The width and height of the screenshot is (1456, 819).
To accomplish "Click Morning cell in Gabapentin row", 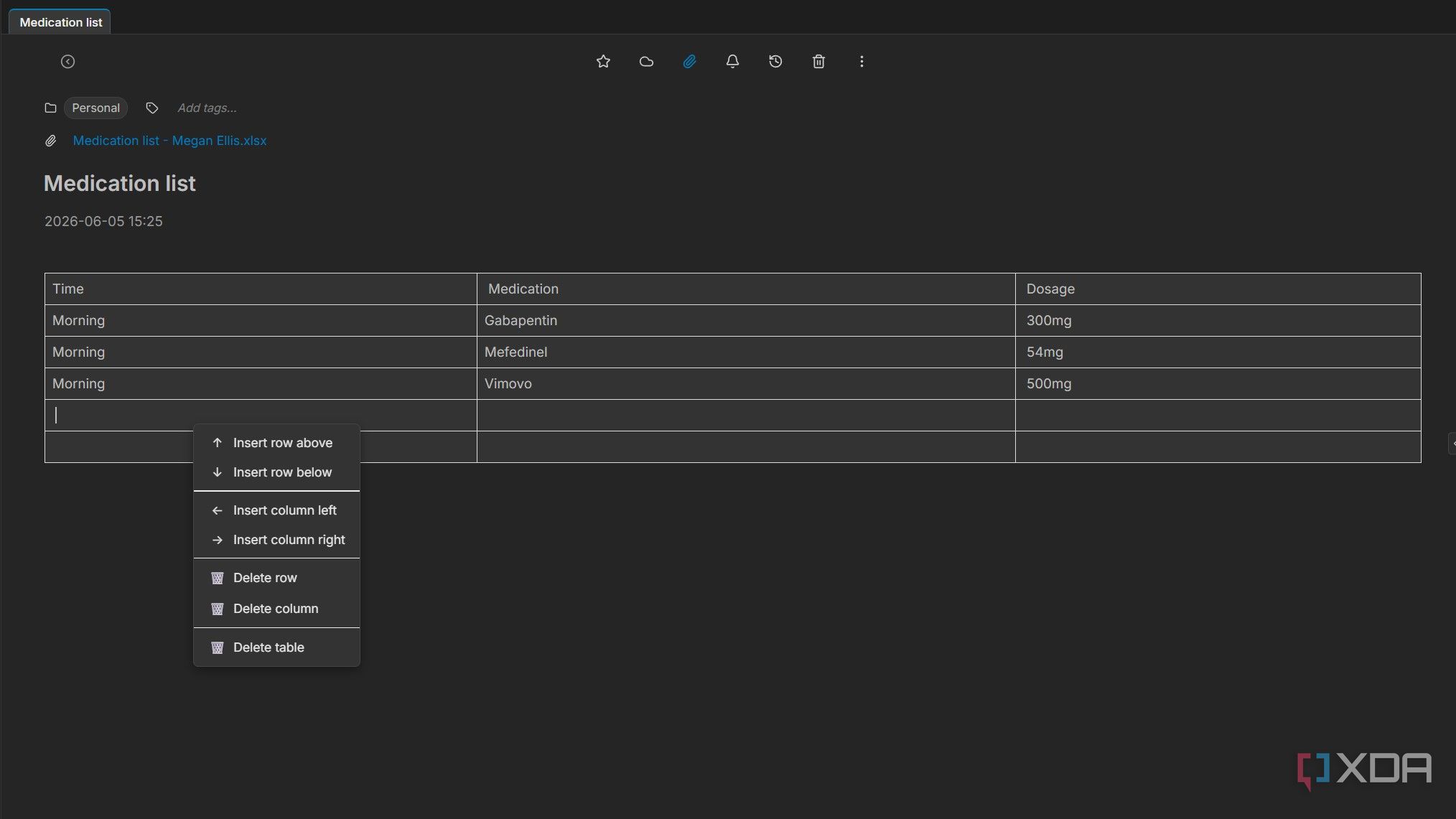I will pyautogui.click(x=261, y=320).
